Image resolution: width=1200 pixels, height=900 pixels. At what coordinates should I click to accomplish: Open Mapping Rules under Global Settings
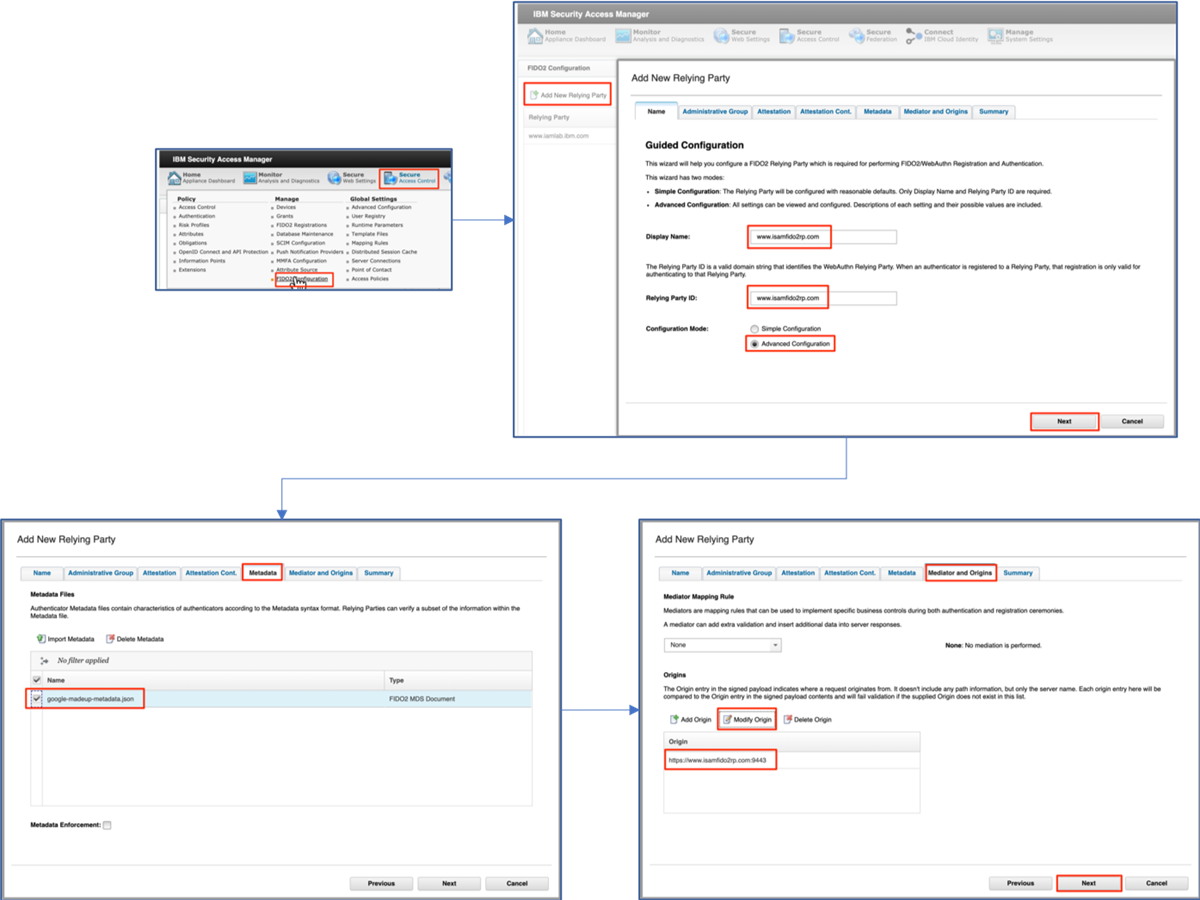(x=369, y=243)
